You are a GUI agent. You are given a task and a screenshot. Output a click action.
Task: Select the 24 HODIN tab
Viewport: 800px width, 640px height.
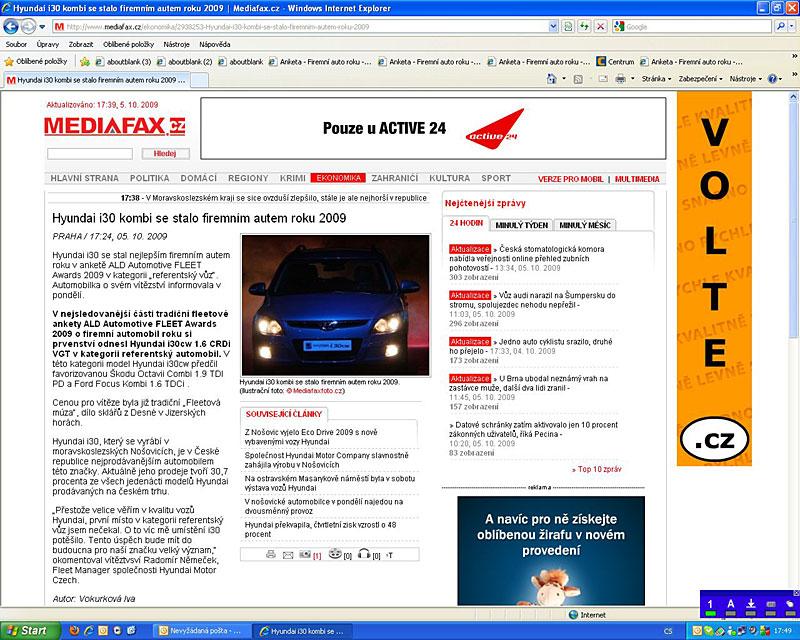466,224
